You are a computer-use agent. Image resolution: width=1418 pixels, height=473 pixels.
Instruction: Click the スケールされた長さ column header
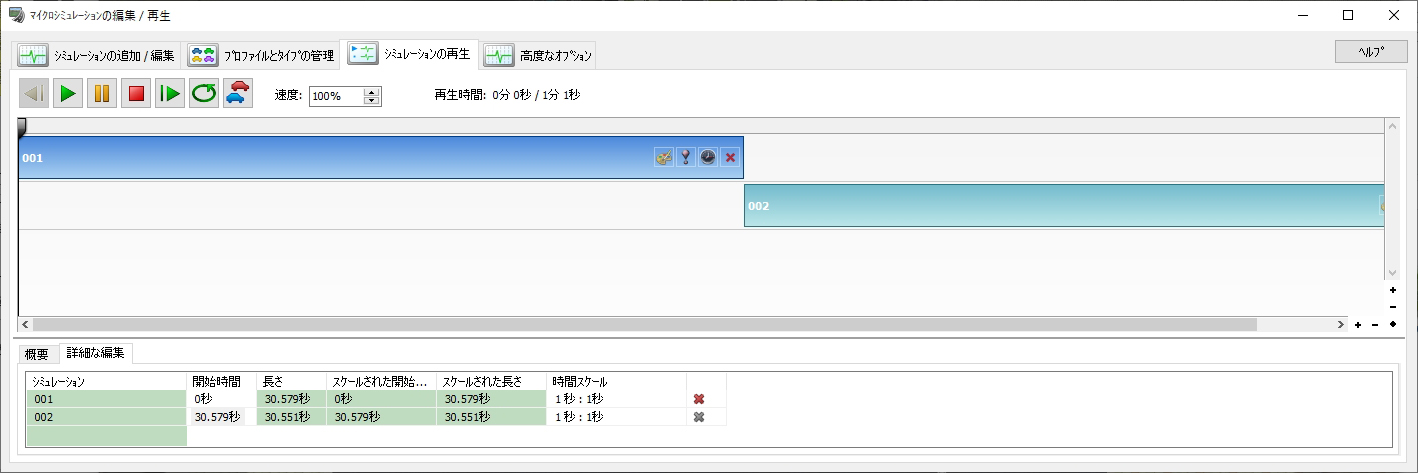[490, 381]
